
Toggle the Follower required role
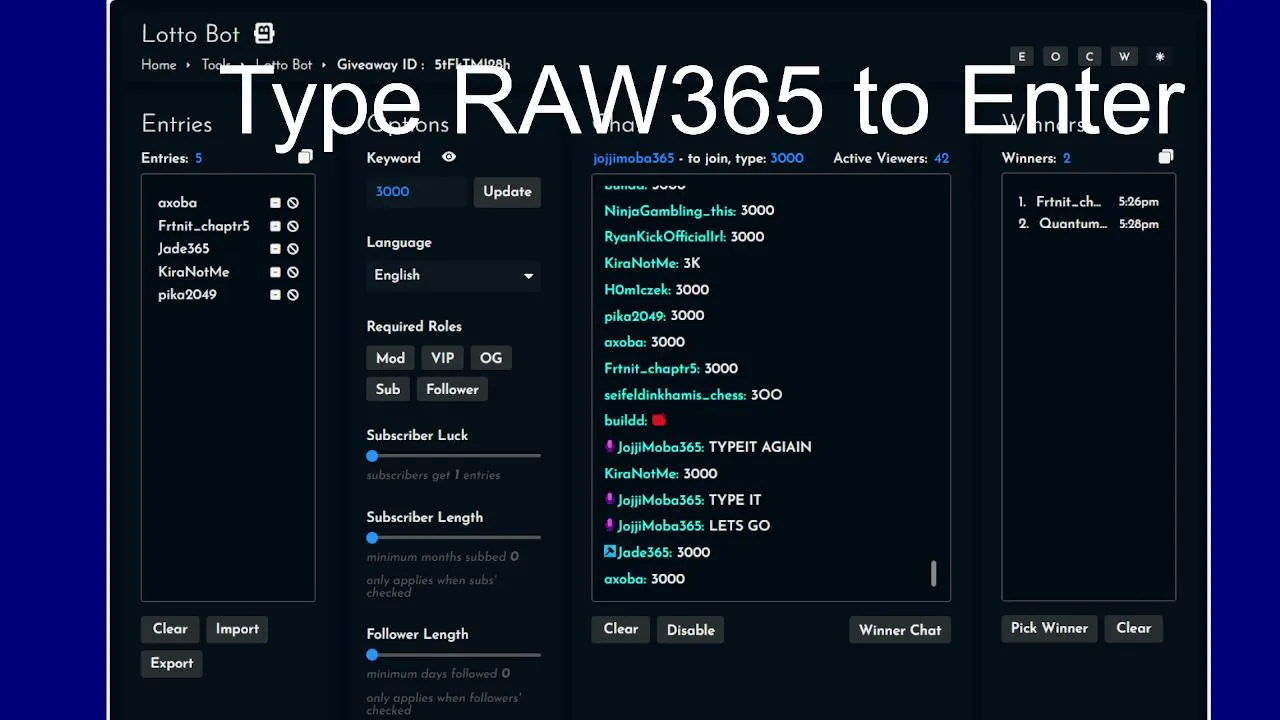coord(452,389)
